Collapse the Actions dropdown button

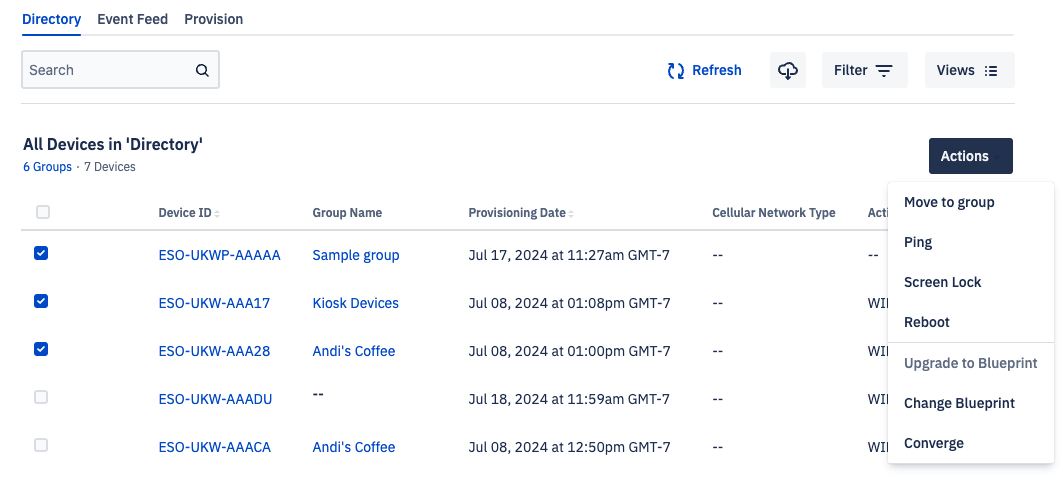970,156
